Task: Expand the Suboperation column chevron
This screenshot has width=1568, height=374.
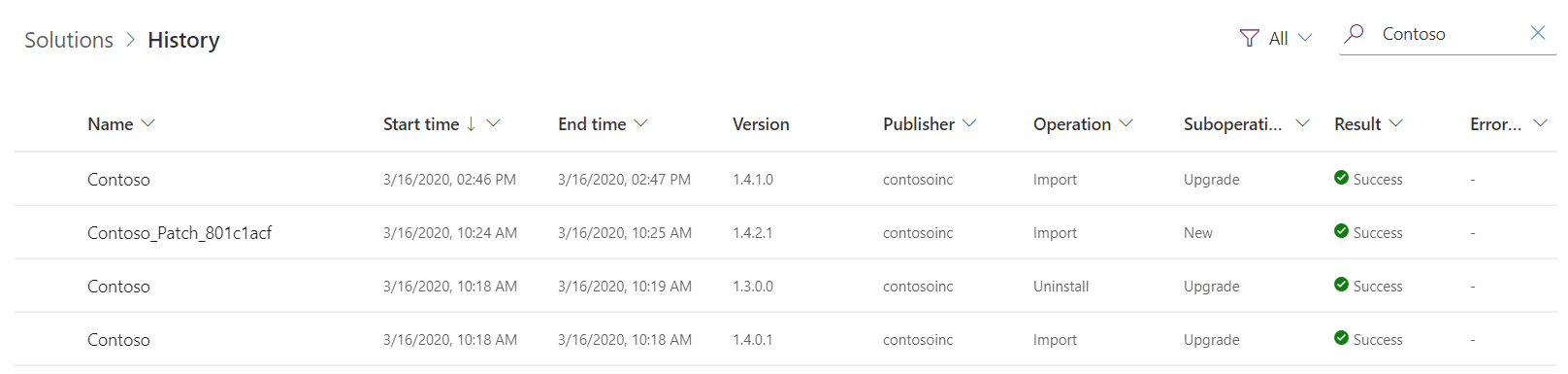Action: 1302,123
